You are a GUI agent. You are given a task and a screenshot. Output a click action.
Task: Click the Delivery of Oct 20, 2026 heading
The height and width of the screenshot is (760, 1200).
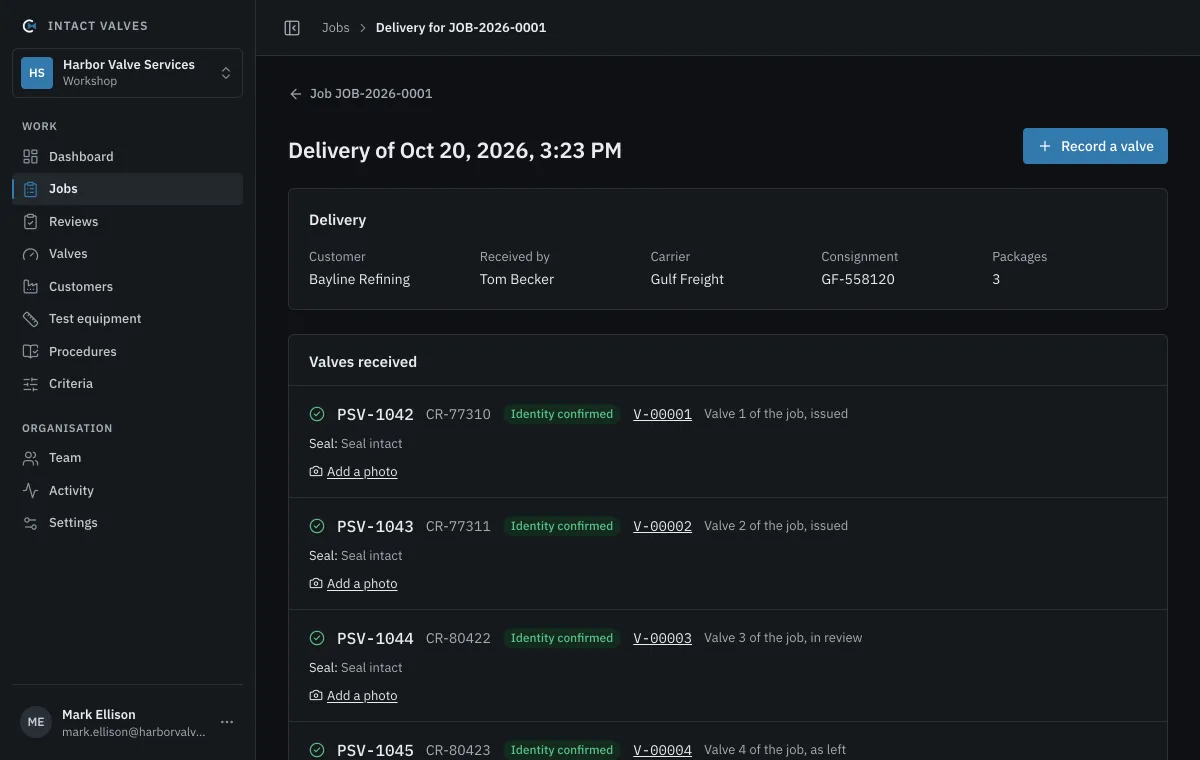pos(455,151)
